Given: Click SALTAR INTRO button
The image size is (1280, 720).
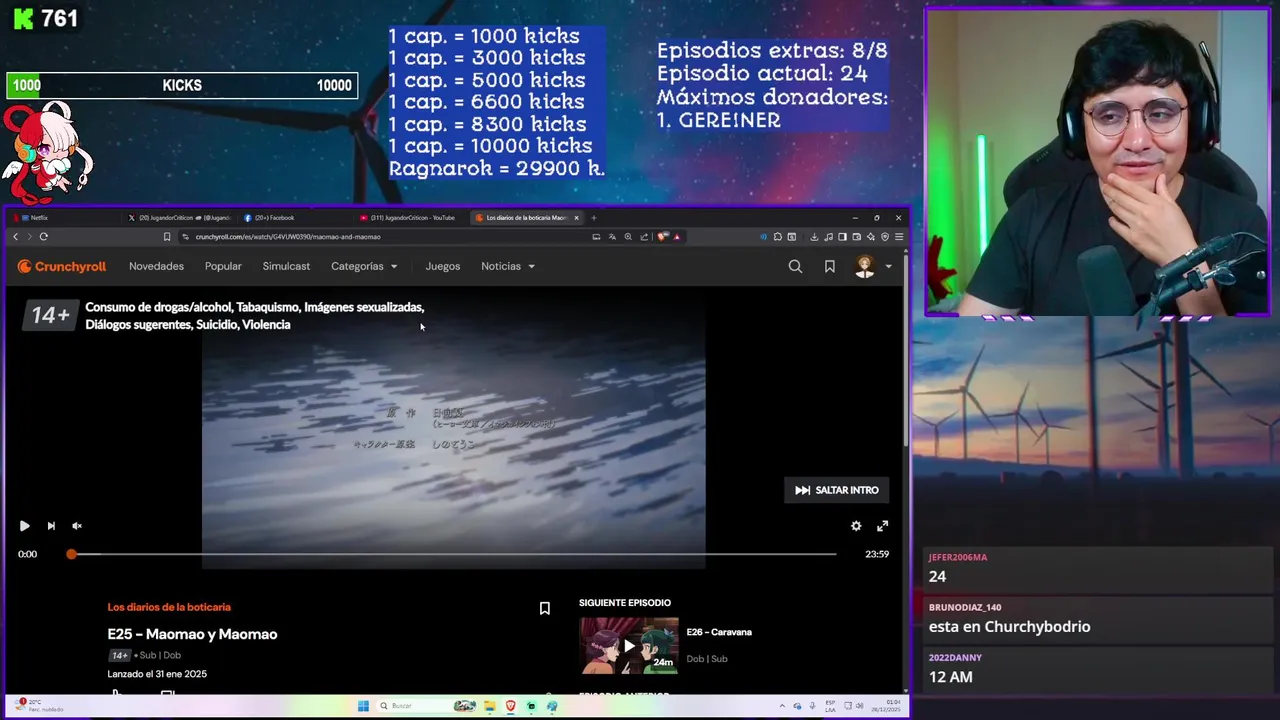Looking at the screenshot, I should tap(837, 490).
